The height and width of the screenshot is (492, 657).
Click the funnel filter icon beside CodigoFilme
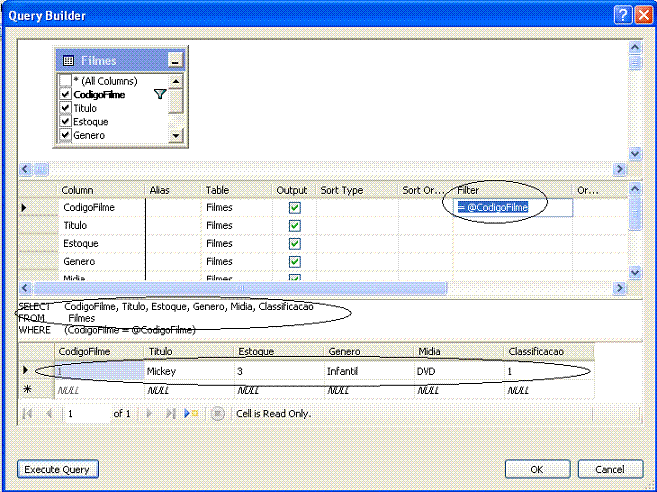pyautogui.click(x=160, y=94)
